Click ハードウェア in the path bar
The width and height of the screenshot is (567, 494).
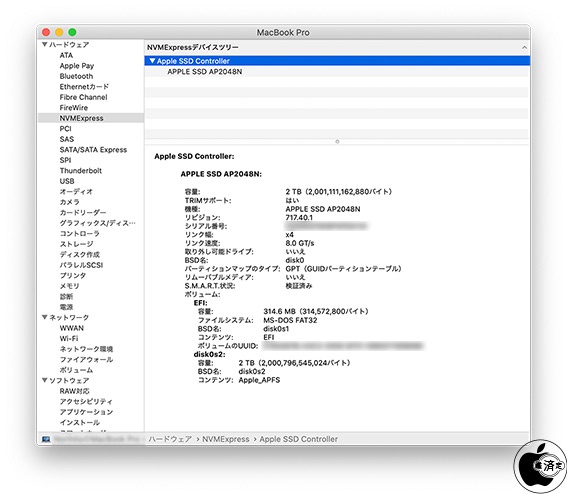click(170, 439)
